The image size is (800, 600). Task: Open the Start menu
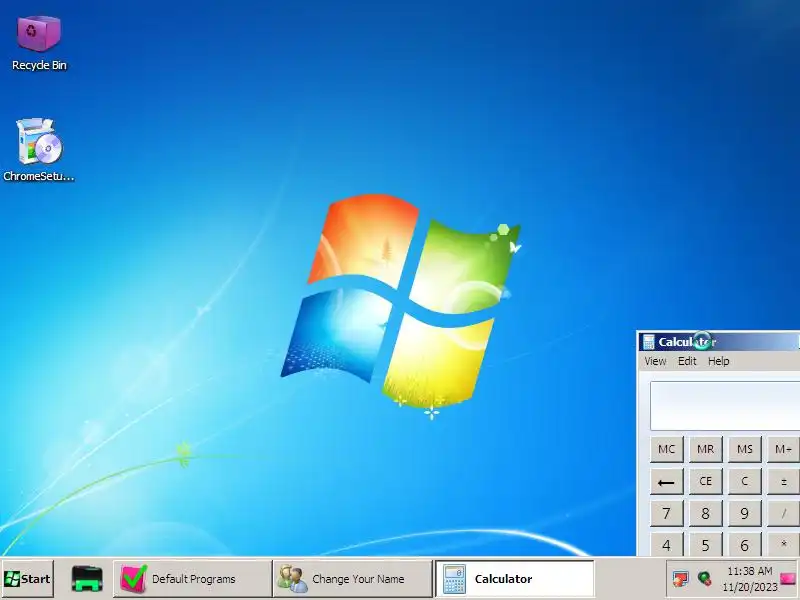coord(28,579)
